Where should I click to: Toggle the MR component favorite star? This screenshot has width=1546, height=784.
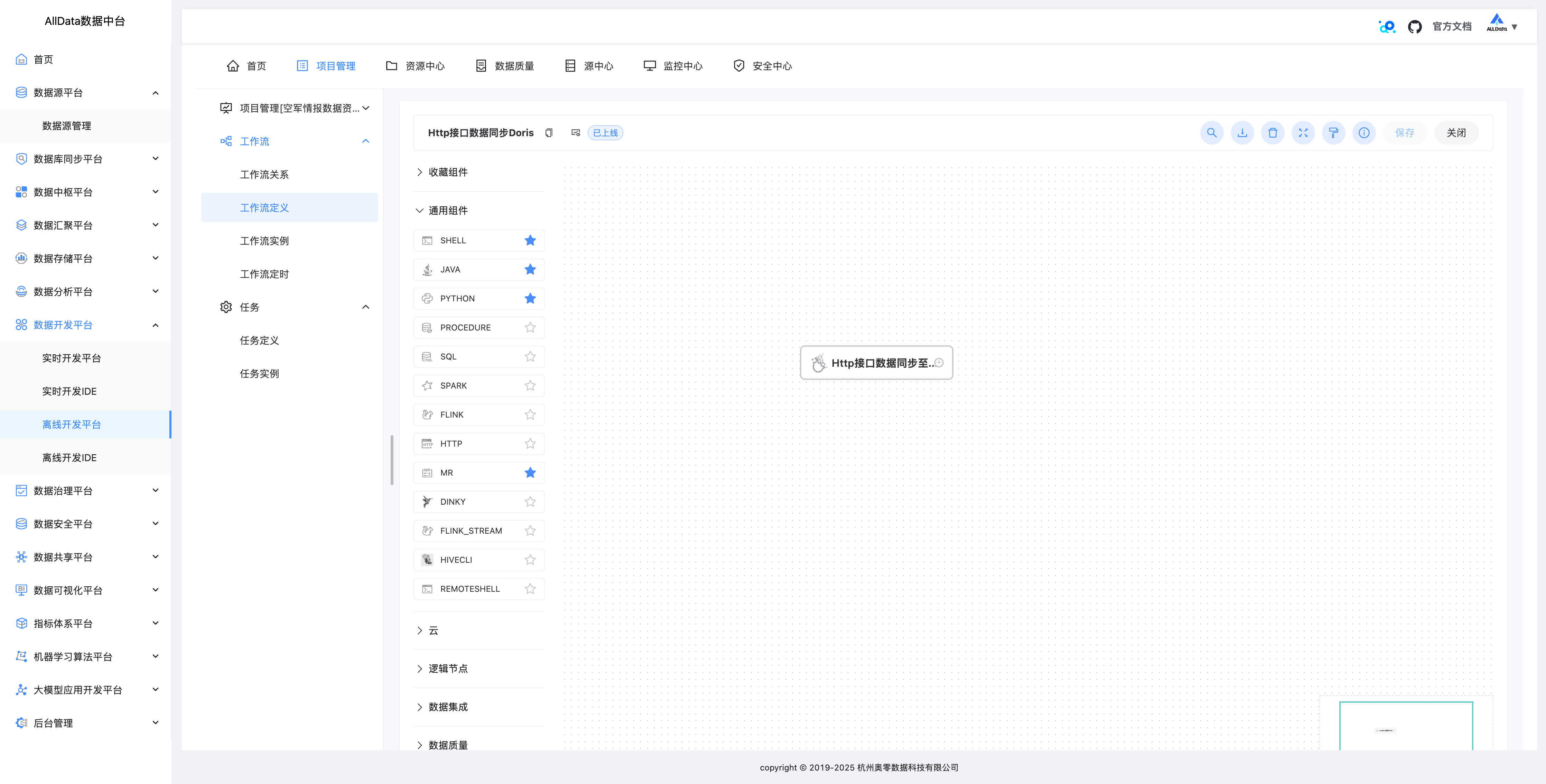(x=530, y=473)
